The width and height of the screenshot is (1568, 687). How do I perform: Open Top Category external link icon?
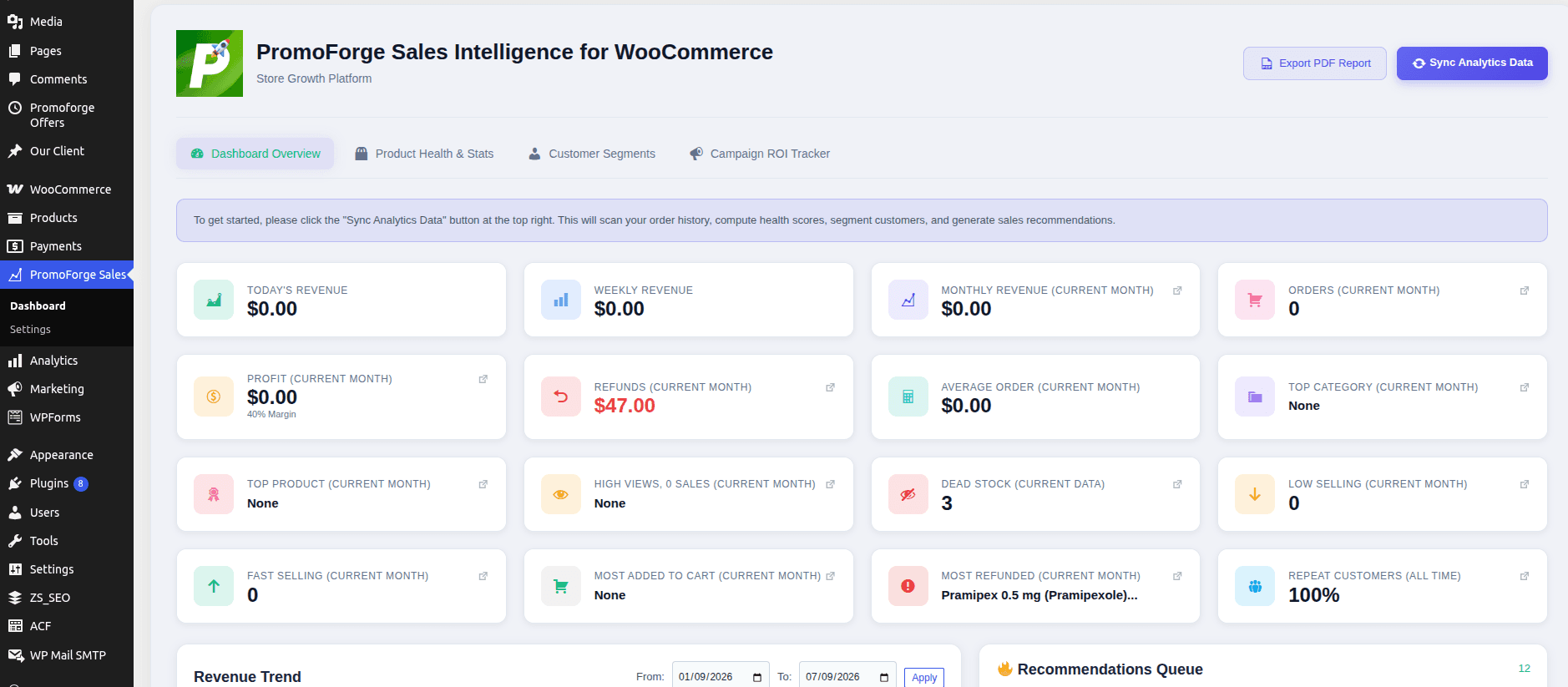click(1525, 387)
